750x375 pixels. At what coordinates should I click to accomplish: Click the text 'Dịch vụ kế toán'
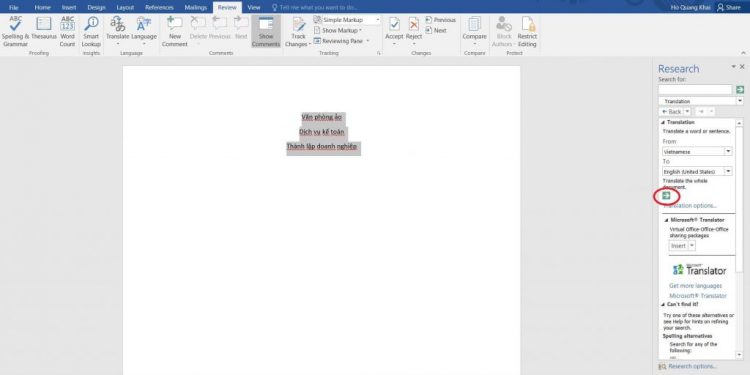point(321,132)
